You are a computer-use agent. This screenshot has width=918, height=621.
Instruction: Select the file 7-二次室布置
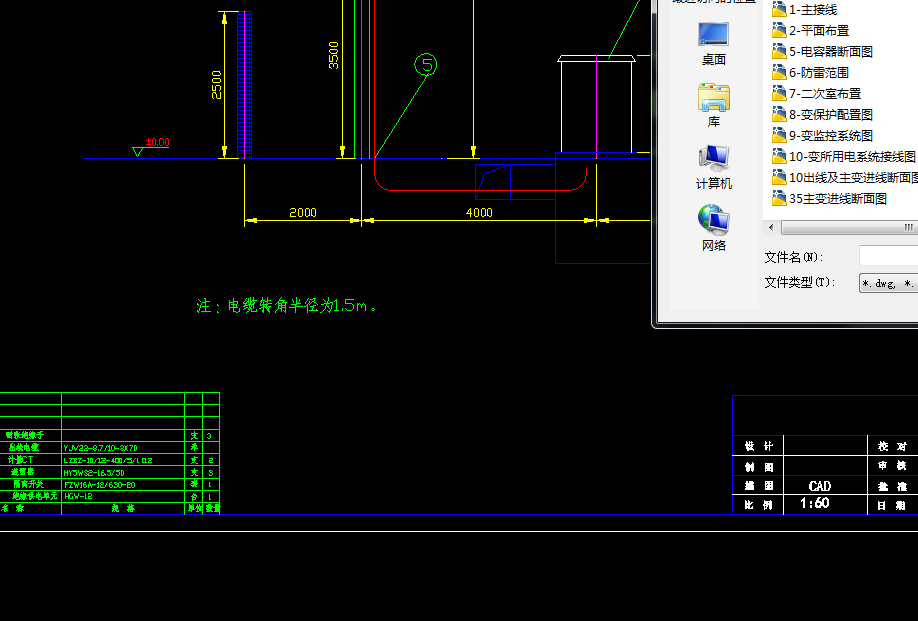tap(816, 94)
